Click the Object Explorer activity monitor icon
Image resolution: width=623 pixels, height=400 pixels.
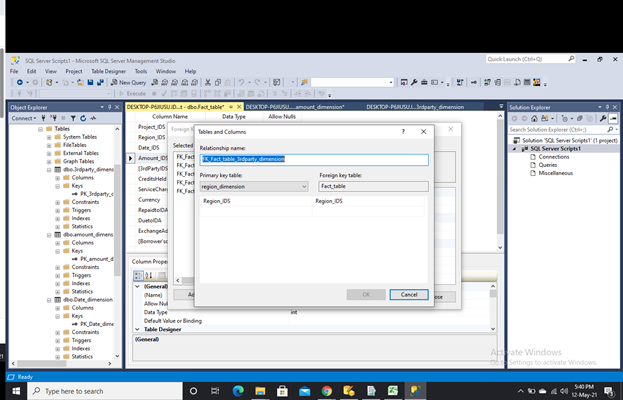93,118
